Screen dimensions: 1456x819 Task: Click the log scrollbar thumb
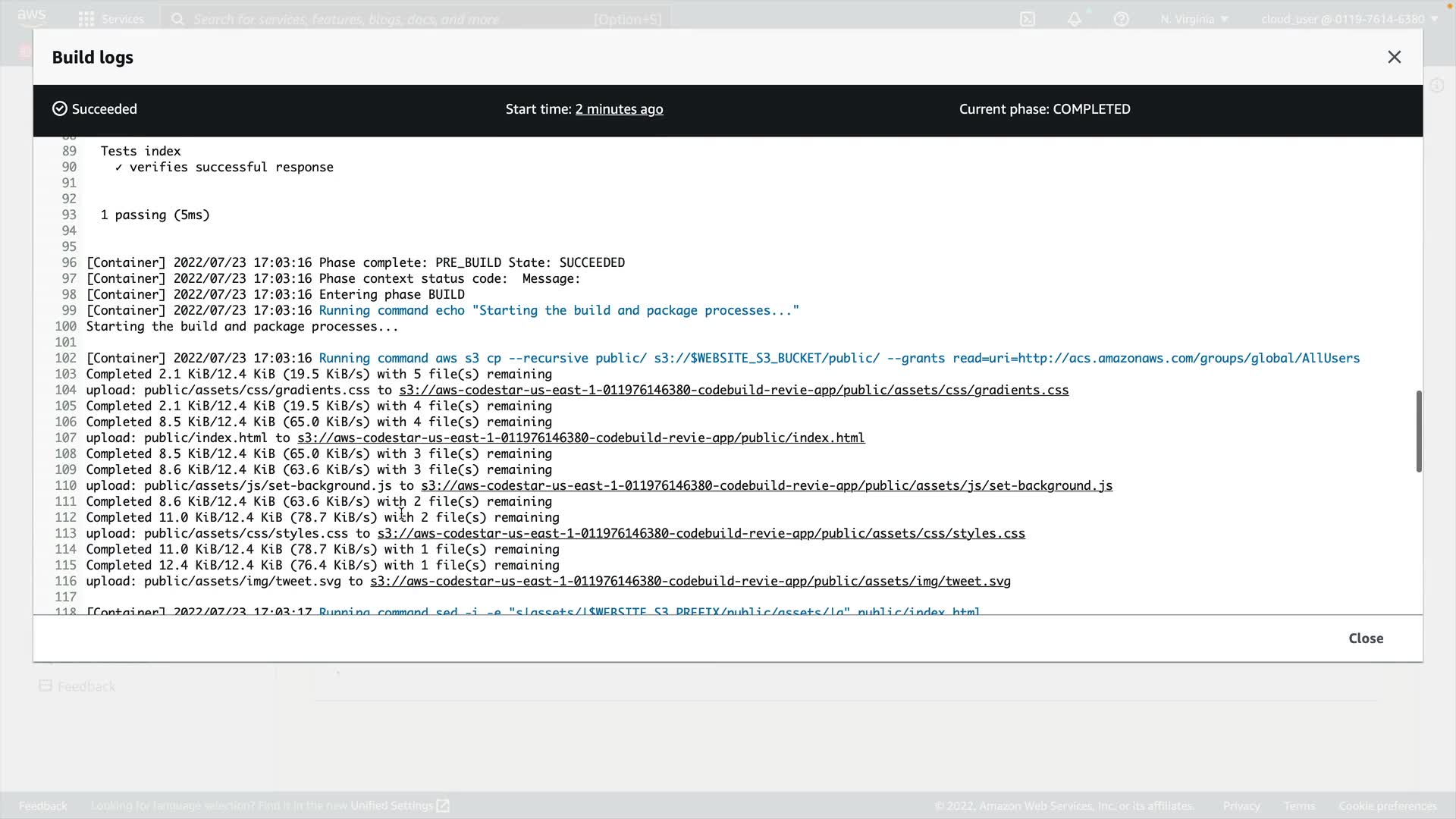(1418, 431)
